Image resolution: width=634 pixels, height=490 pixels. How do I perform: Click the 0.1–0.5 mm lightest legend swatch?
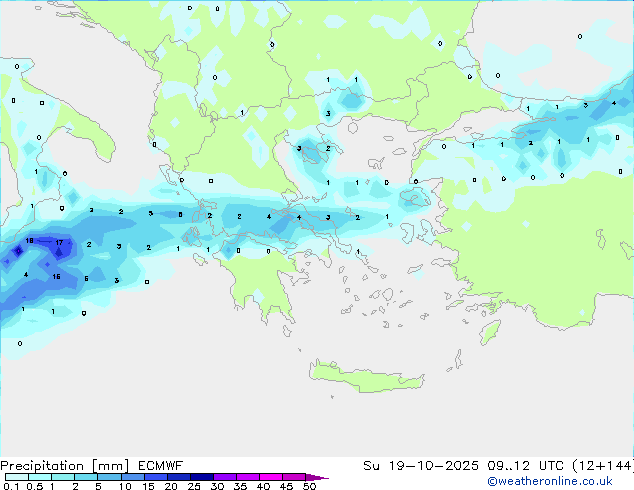(17, 477)
